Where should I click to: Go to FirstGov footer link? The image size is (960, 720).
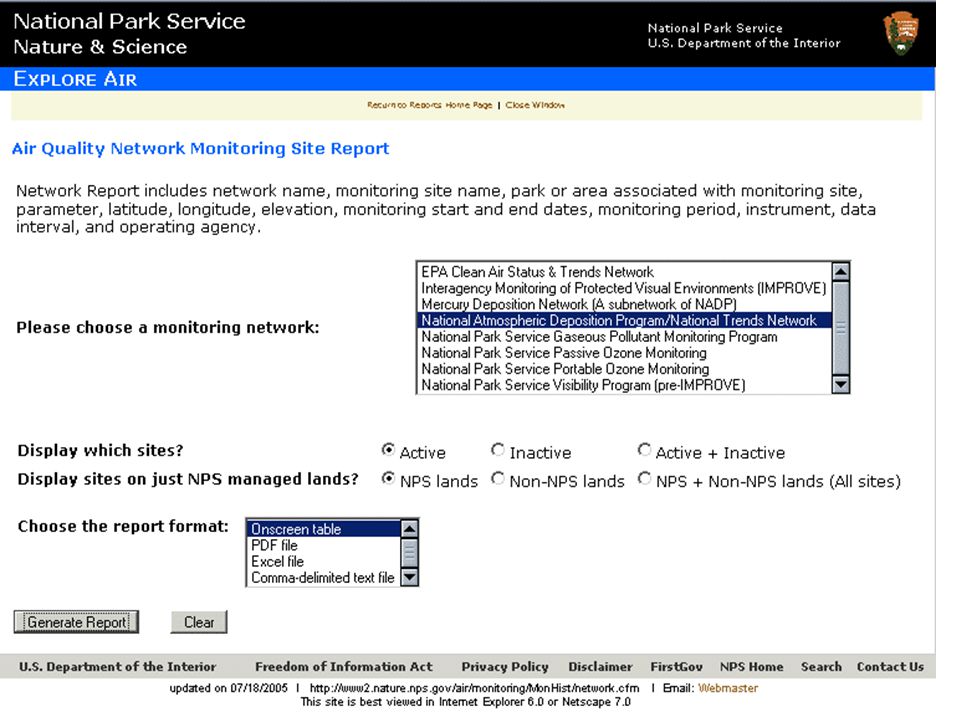677,667
